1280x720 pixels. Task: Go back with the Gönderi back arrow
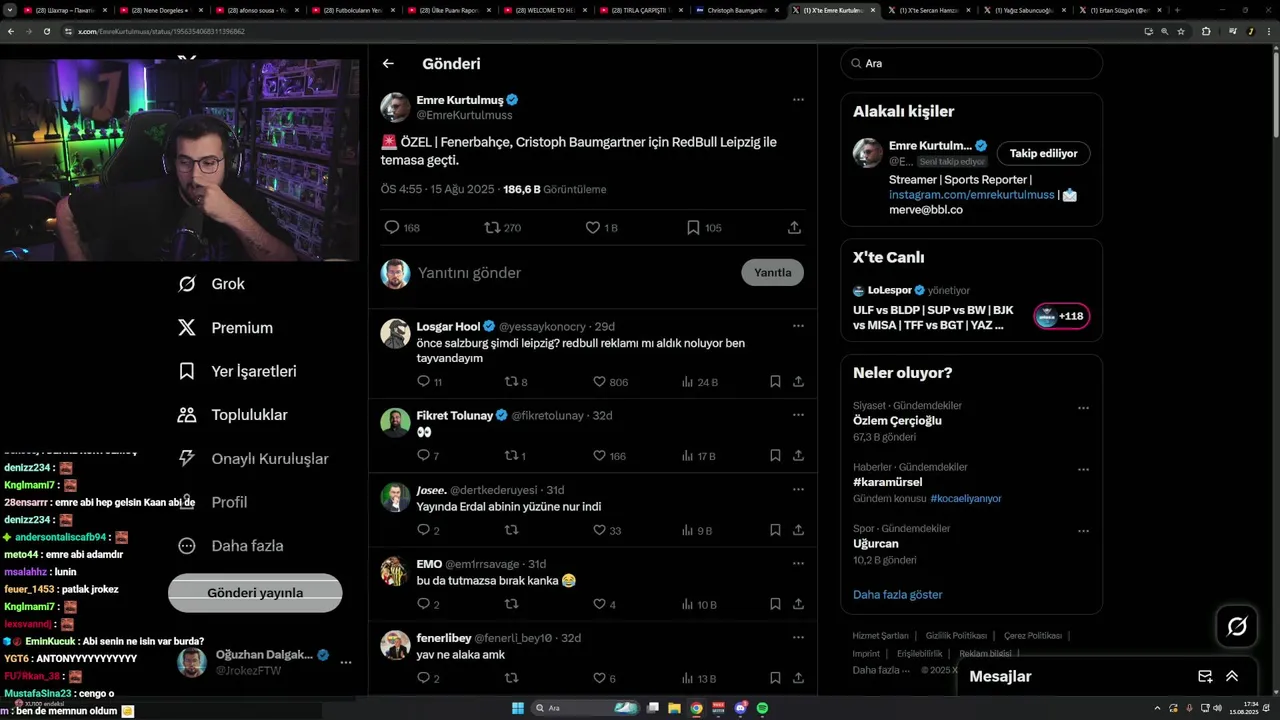388,63
